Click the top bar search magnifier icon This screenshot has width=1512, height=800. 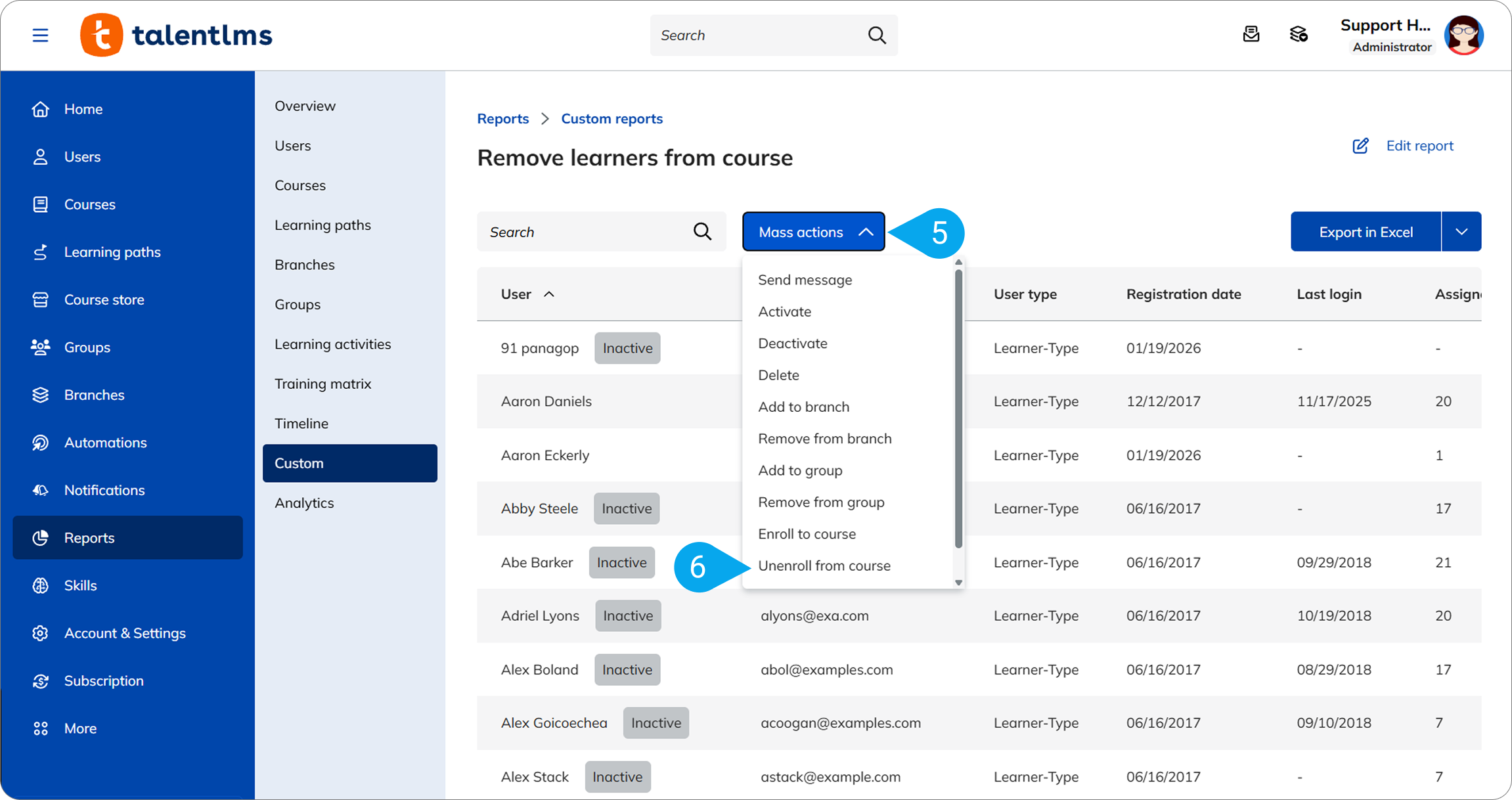pos(877,35)
